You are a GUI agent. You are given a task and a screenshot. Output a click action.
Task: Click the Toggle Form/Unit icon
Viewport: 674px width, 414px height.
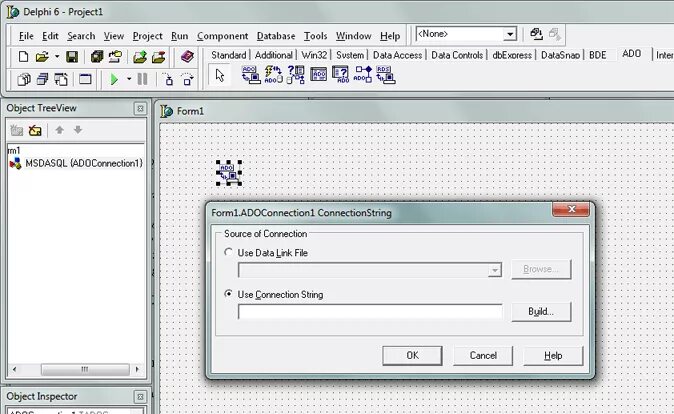click(x=61, y=80)
